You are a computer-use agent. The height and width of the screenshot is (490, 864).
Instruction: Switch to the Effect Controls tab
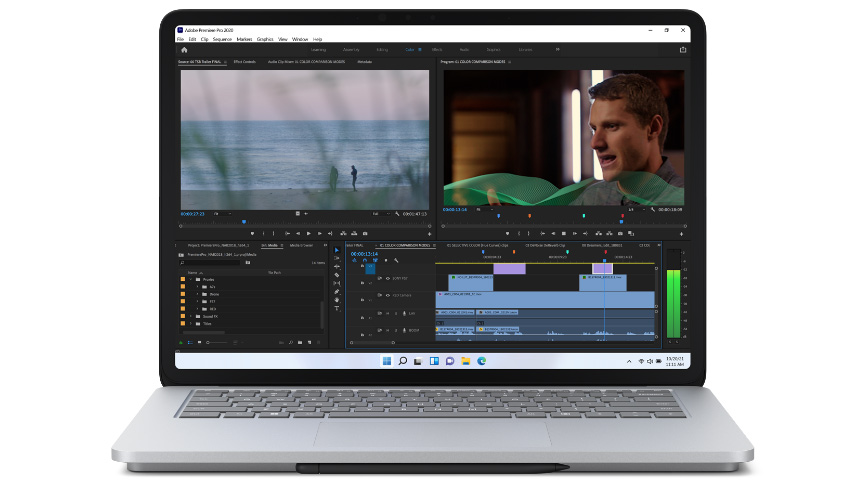coord(245,62)
